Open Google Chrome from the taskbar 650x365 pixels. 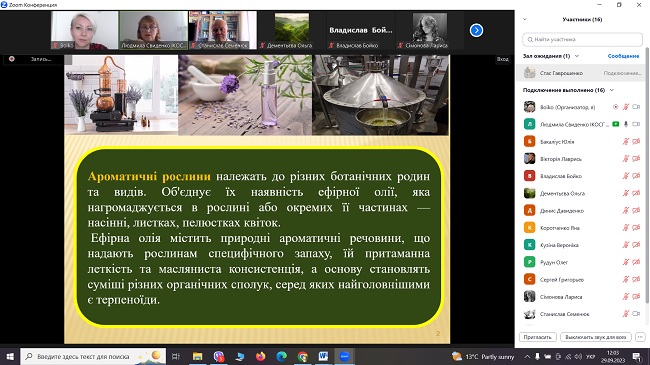(x=303, y=356)
